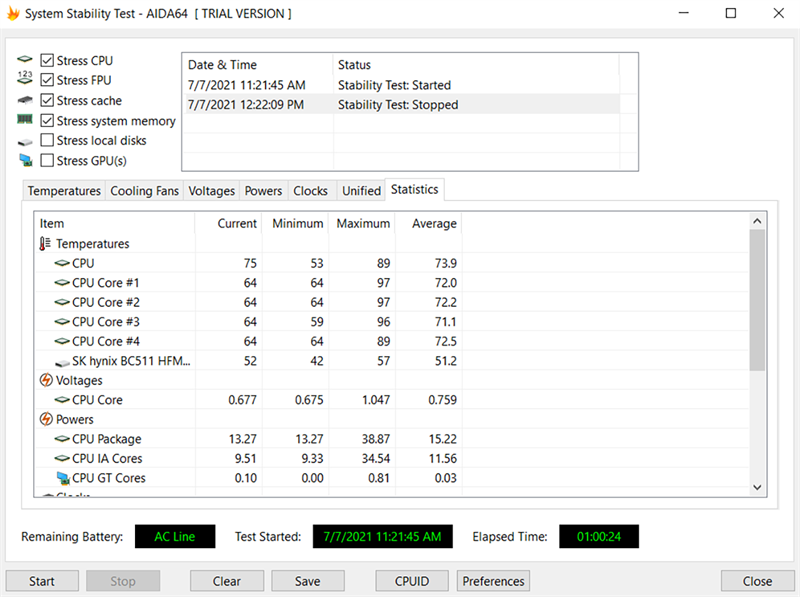The height and width of the screenshot is (597, 800).
Task: Click the Average column header
Action: 429,223
